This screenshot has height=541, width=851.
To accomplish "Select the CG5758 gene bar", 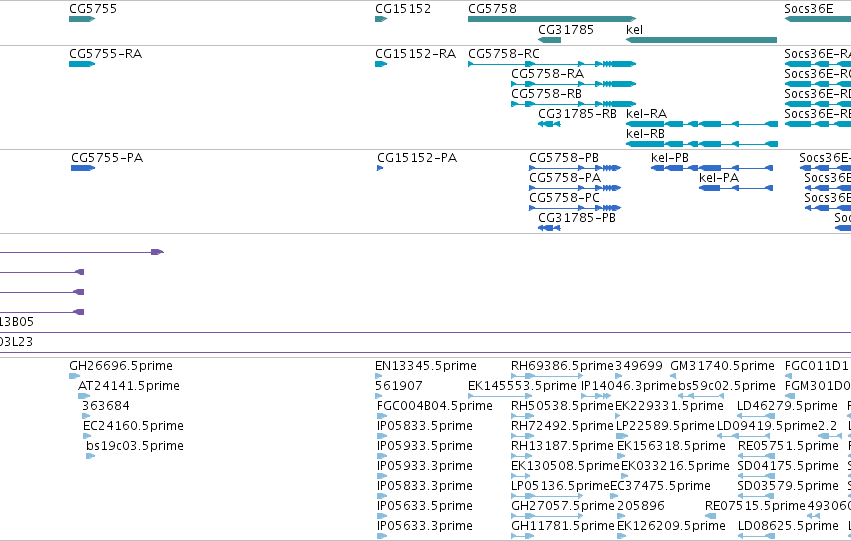I will pos(552,19).
